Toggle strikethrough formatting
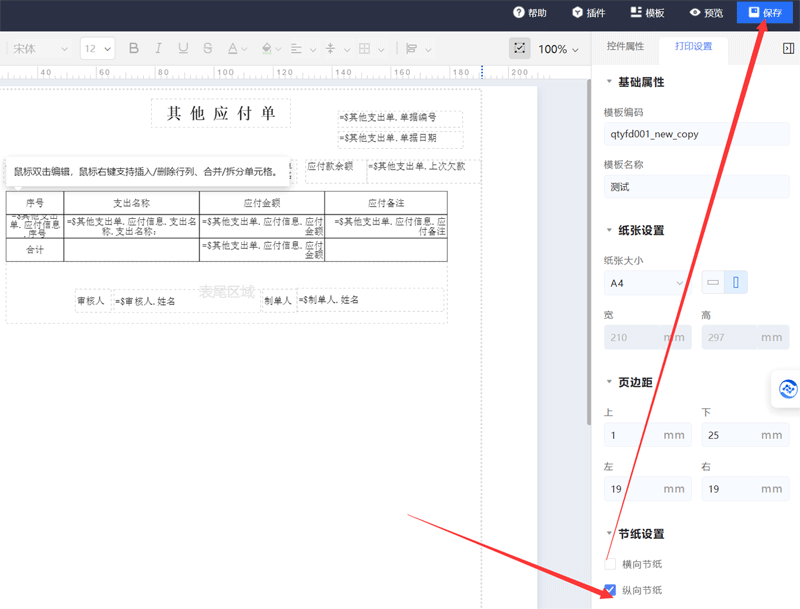Screen dimensions: 800x609 point(208,48)
